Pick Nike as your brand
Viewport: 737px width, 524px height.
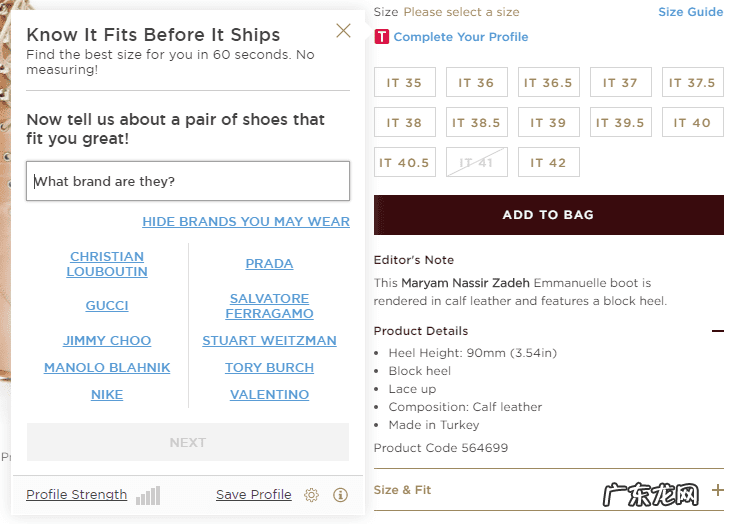(x=107, y=394)
